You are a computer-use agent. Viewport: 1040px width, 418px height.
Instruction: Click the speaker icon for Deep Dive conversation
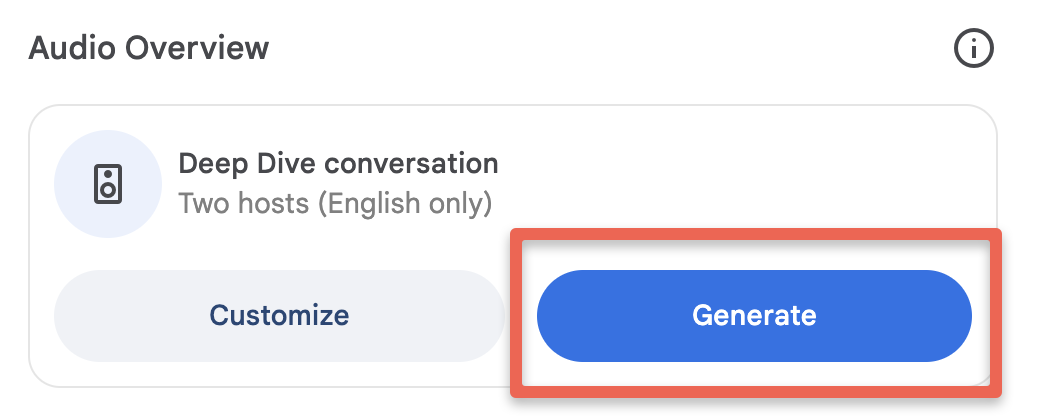tap(107, 184)
